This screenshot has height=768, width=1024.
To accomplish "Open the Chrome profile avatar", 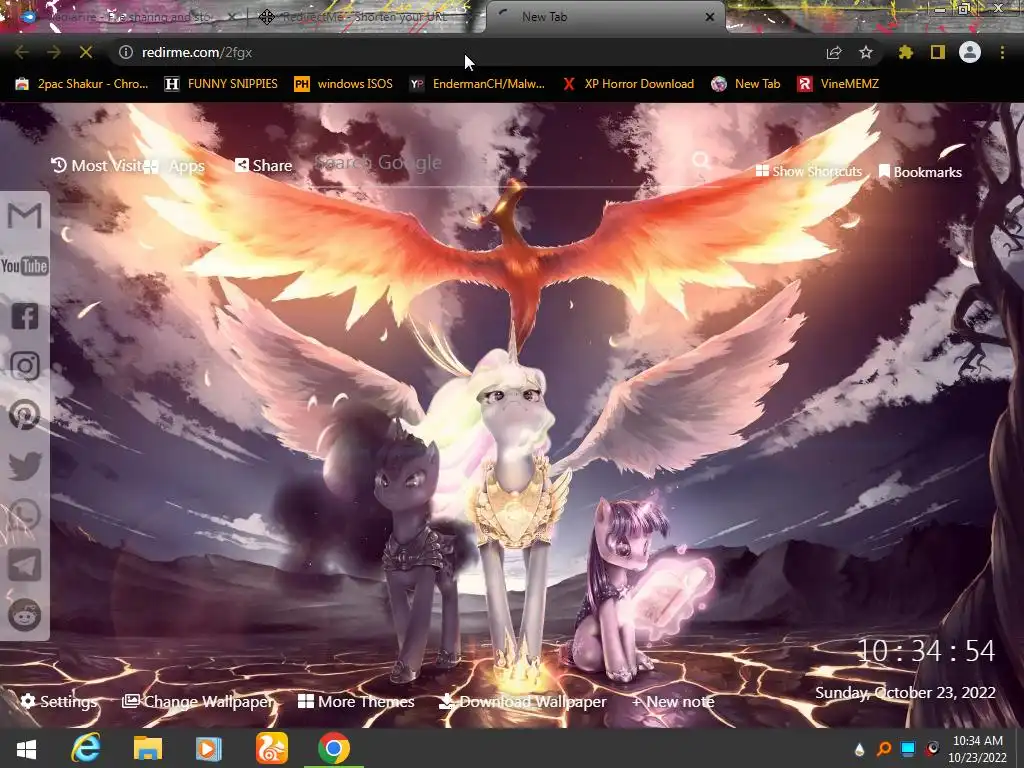I will pos(970,52).
